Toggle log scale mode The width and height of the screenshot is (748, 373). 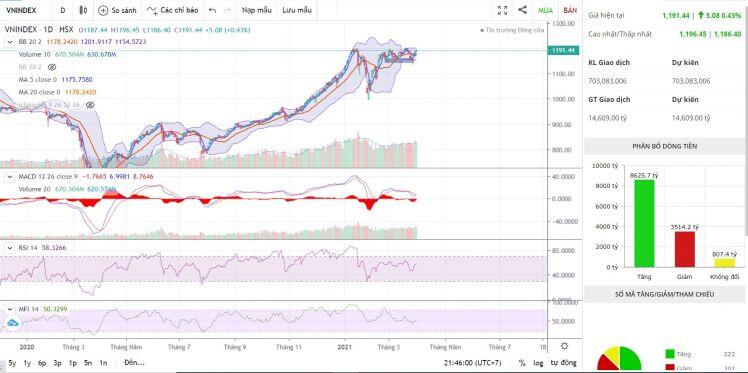click(539, 363)
